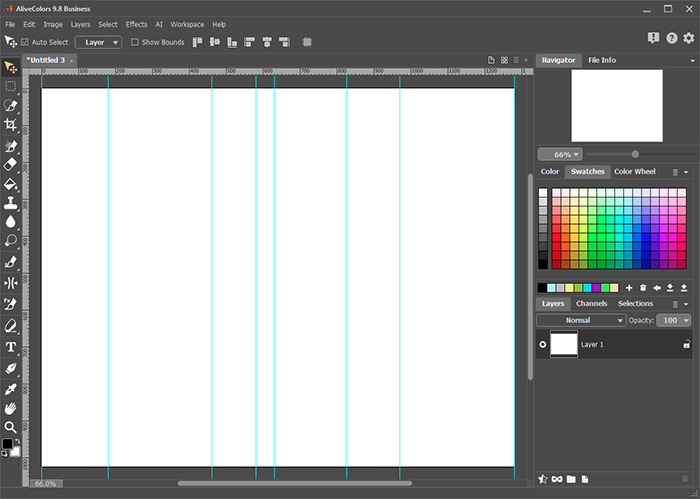
Task: Select the Zoom magnifier tool
Action: click(10, 427)
